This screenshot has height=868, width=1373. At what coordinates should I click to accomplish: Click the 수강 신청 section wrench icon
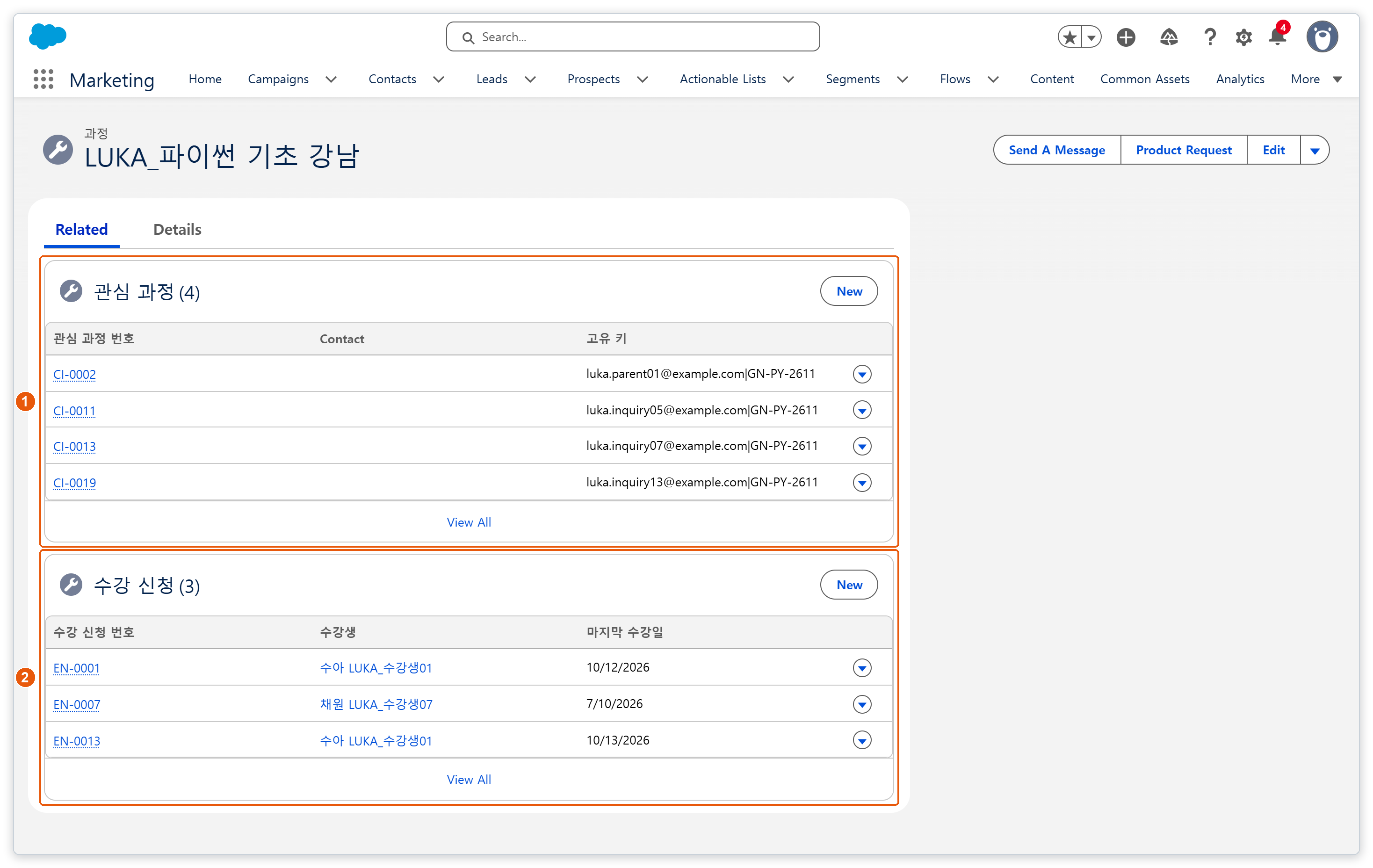point(71,585)
